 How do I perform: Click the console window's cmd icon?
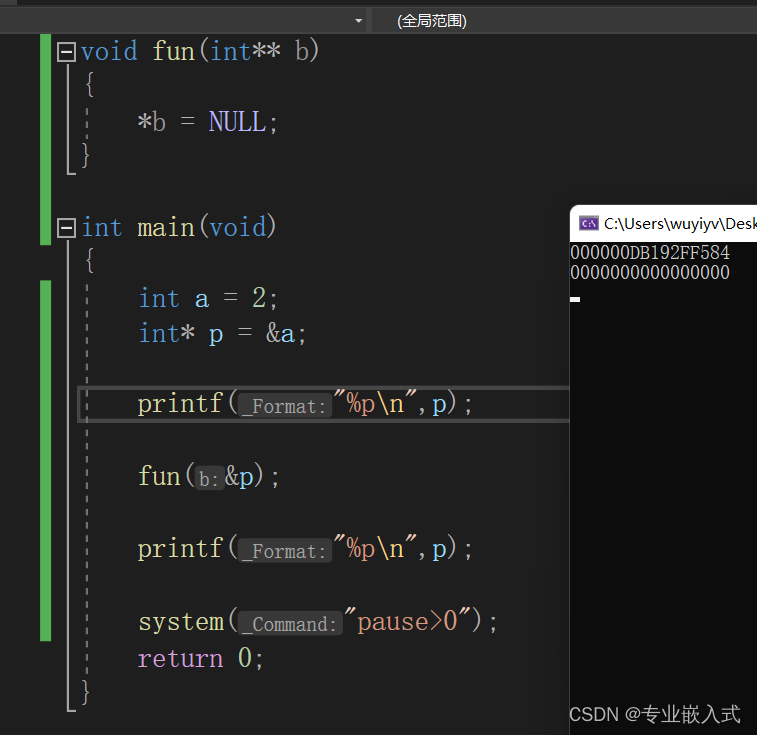tap(589, 224)
